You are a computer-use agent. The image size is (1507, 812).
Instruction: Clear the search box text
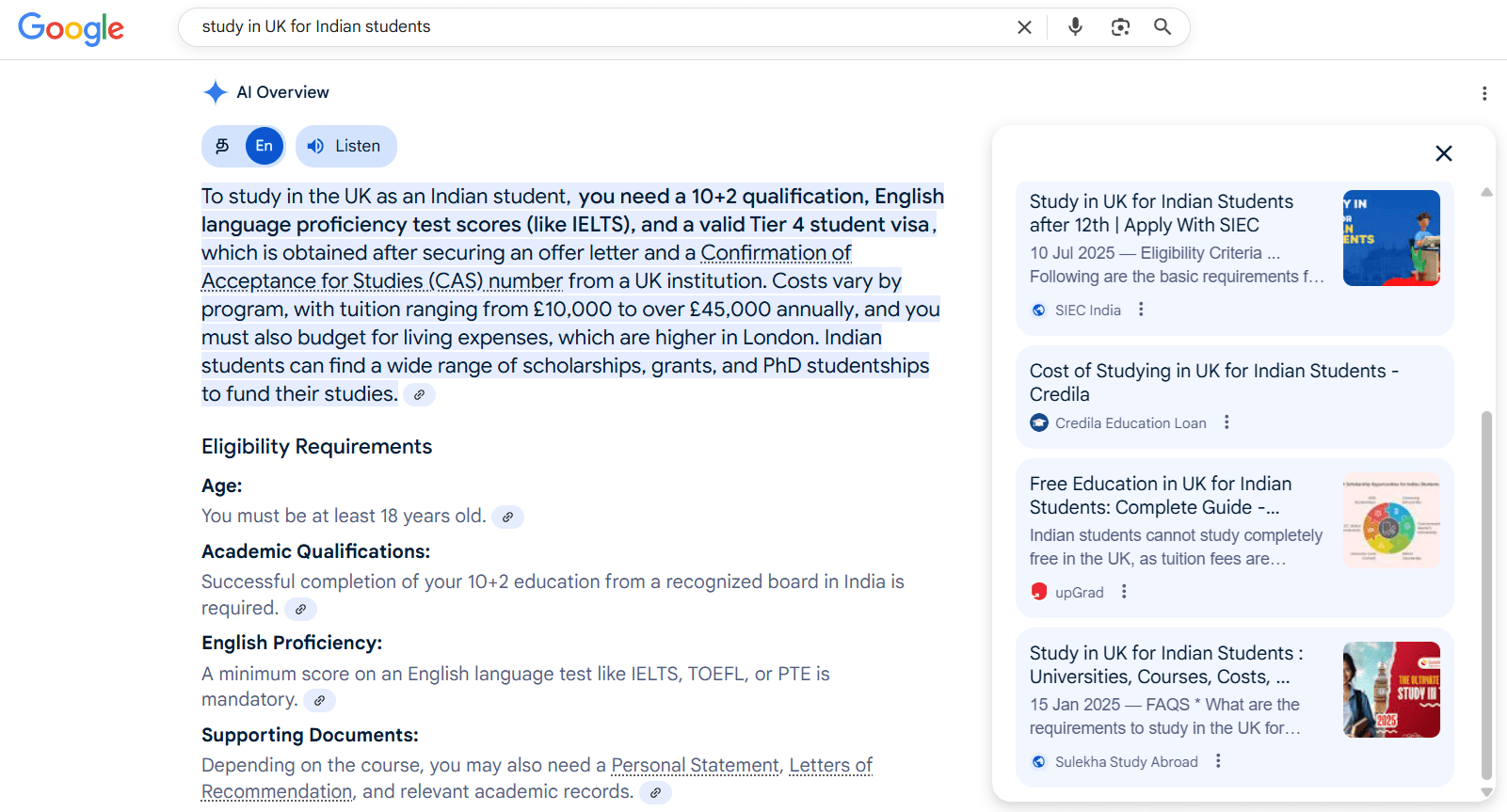(1024, 27)
